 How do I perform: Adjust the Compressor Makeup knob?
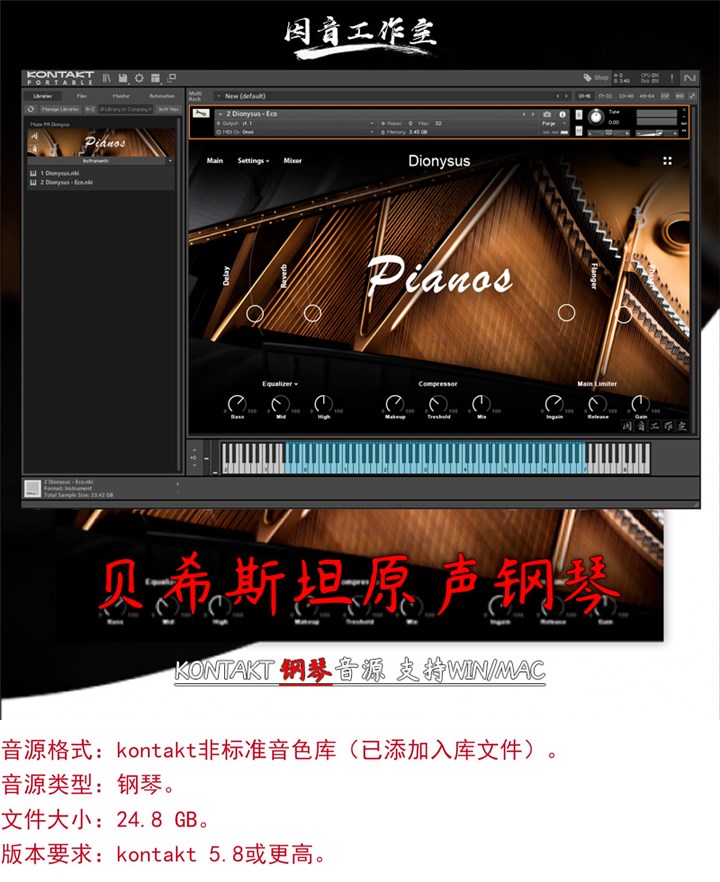coord(395,403)
